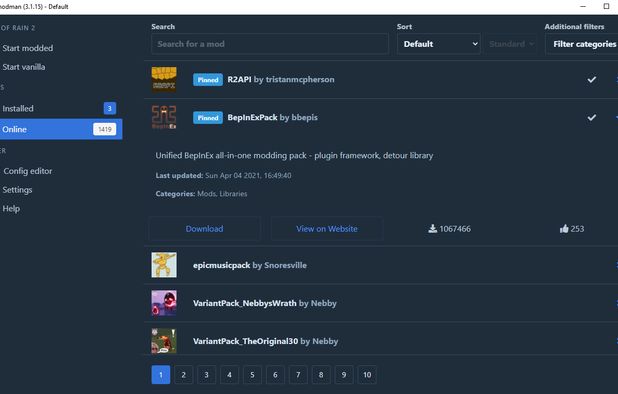
Task: Click the Pinned badge on BepInExPack
Action: pos(208,117)
